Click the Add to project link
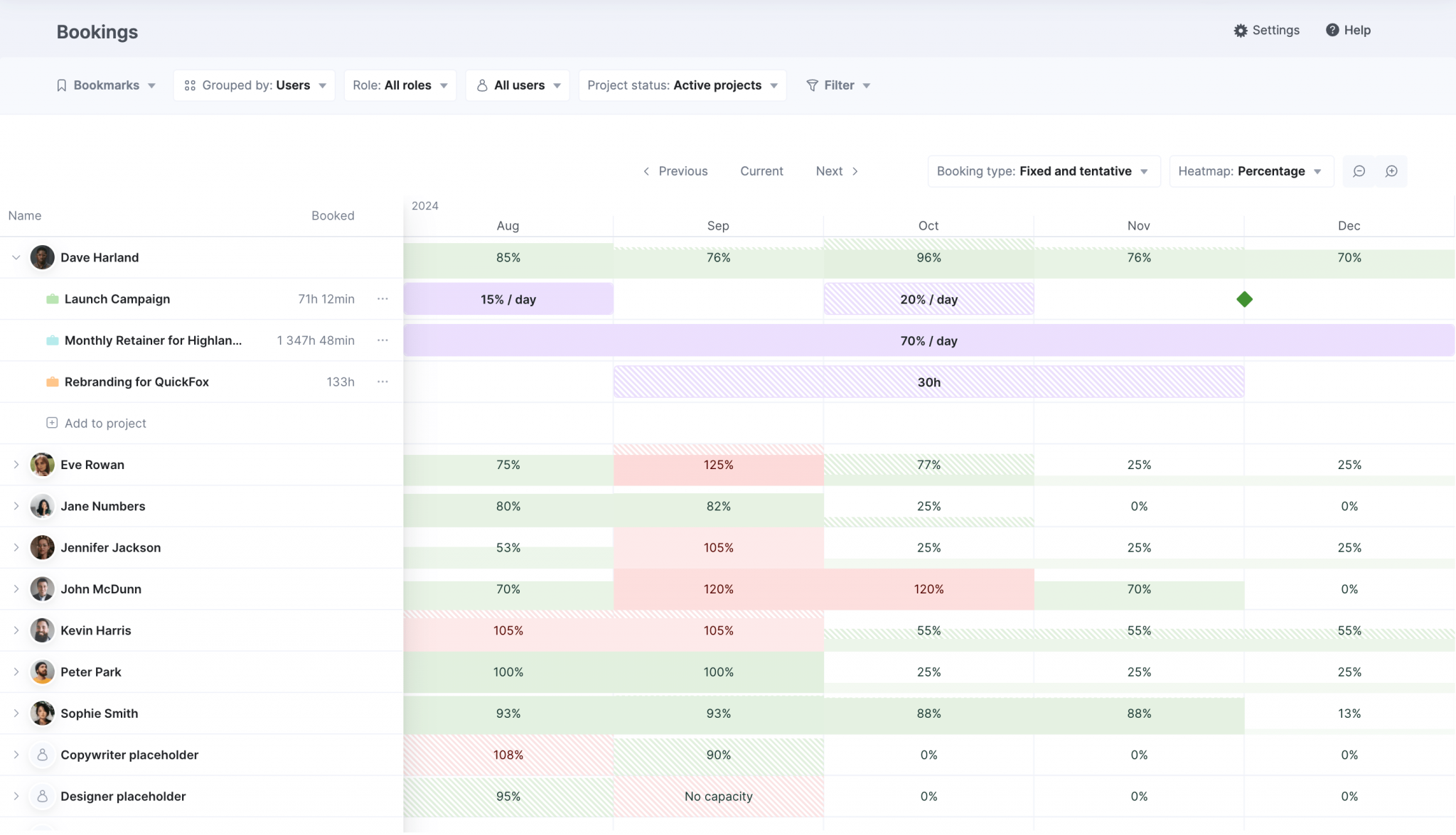This screenshot has height=835, width=1456. coord(105,423)
